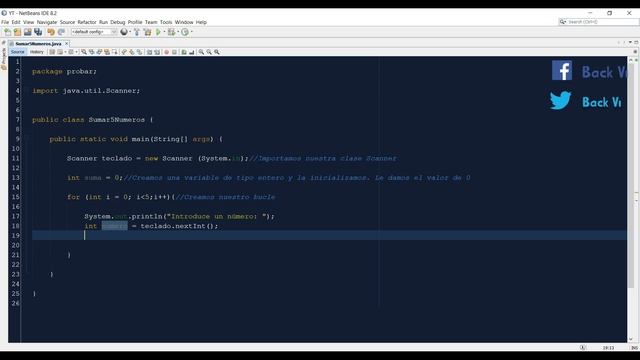Open dropdown arrow beside browser globe
Image resolution: width=640 pixels, height=360 pixels.
(130, 32)
